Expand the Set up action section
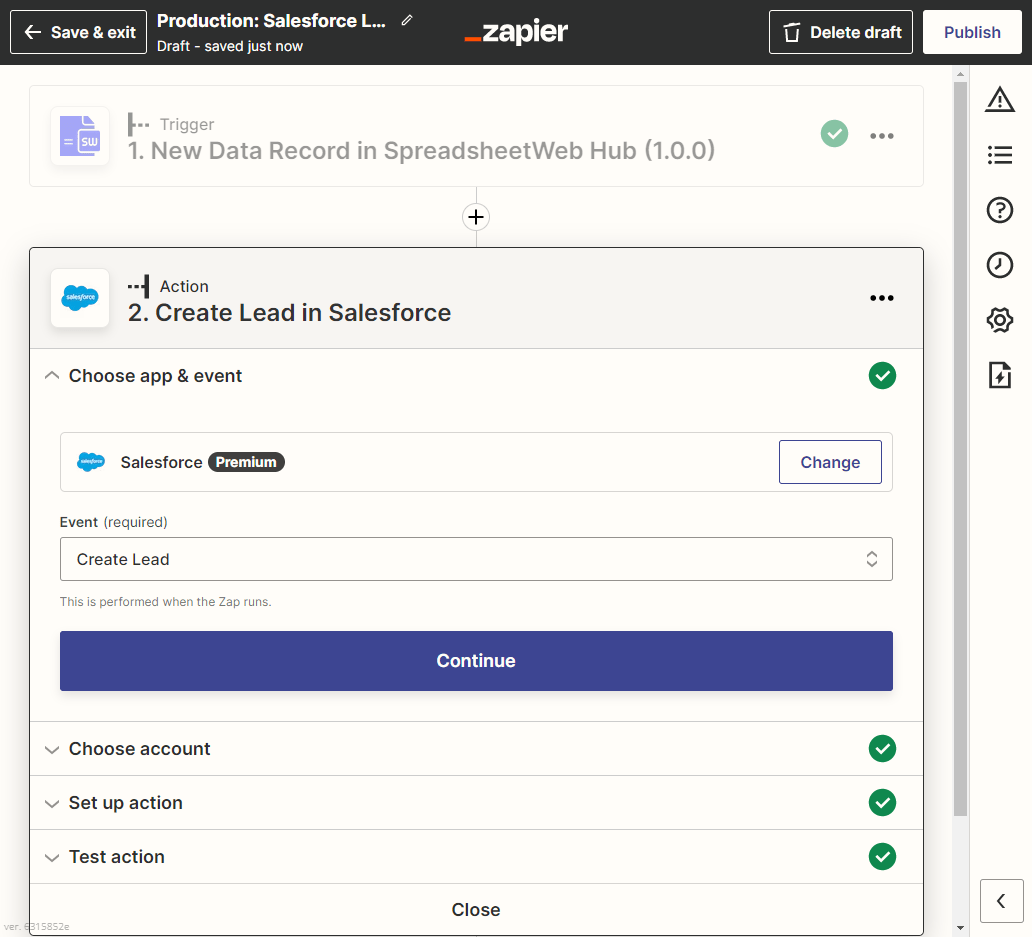This screenshot has width=1032, height=937. [x=126, y=803]
